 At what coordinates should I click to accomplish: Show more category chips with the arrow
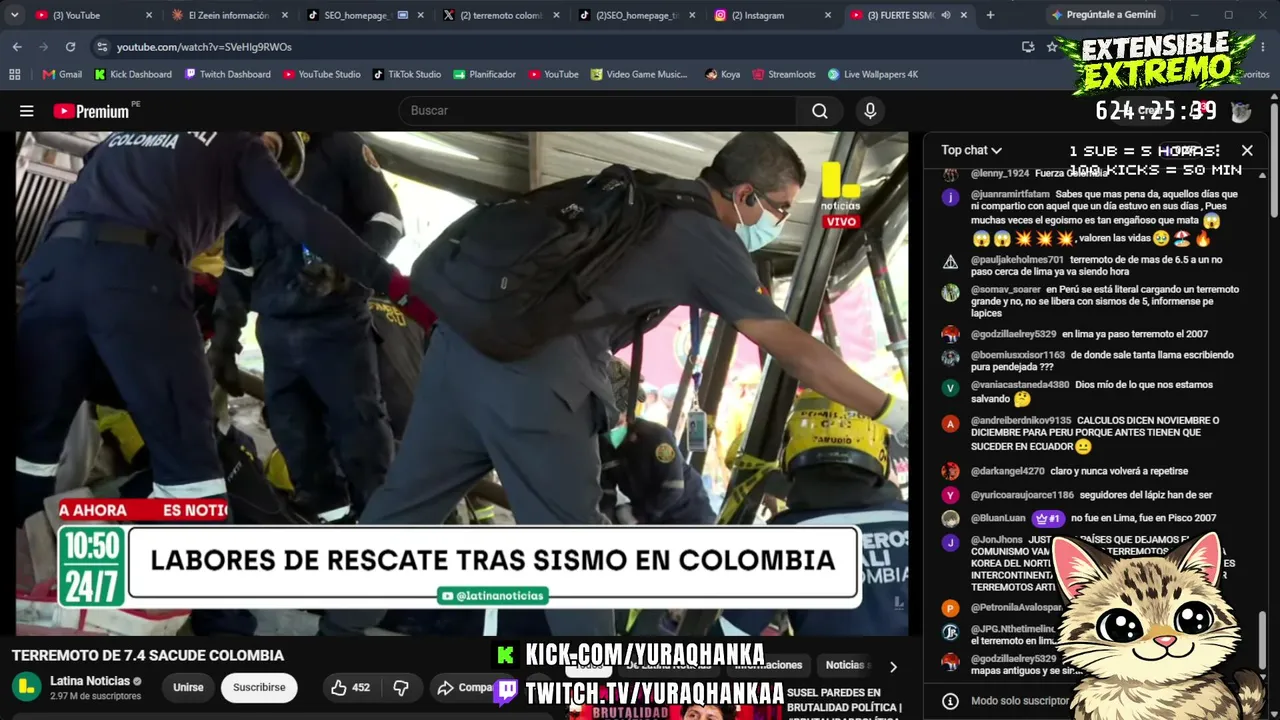click(x=893, y=666)
